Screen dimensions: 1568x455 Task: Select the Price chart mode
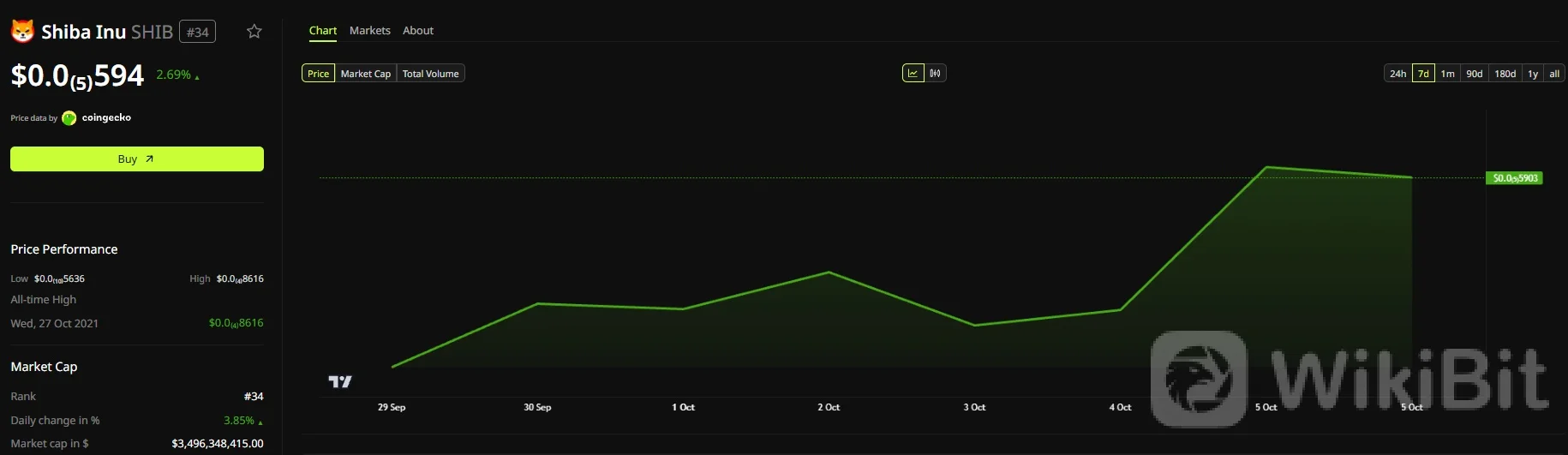tap(318, 74)
